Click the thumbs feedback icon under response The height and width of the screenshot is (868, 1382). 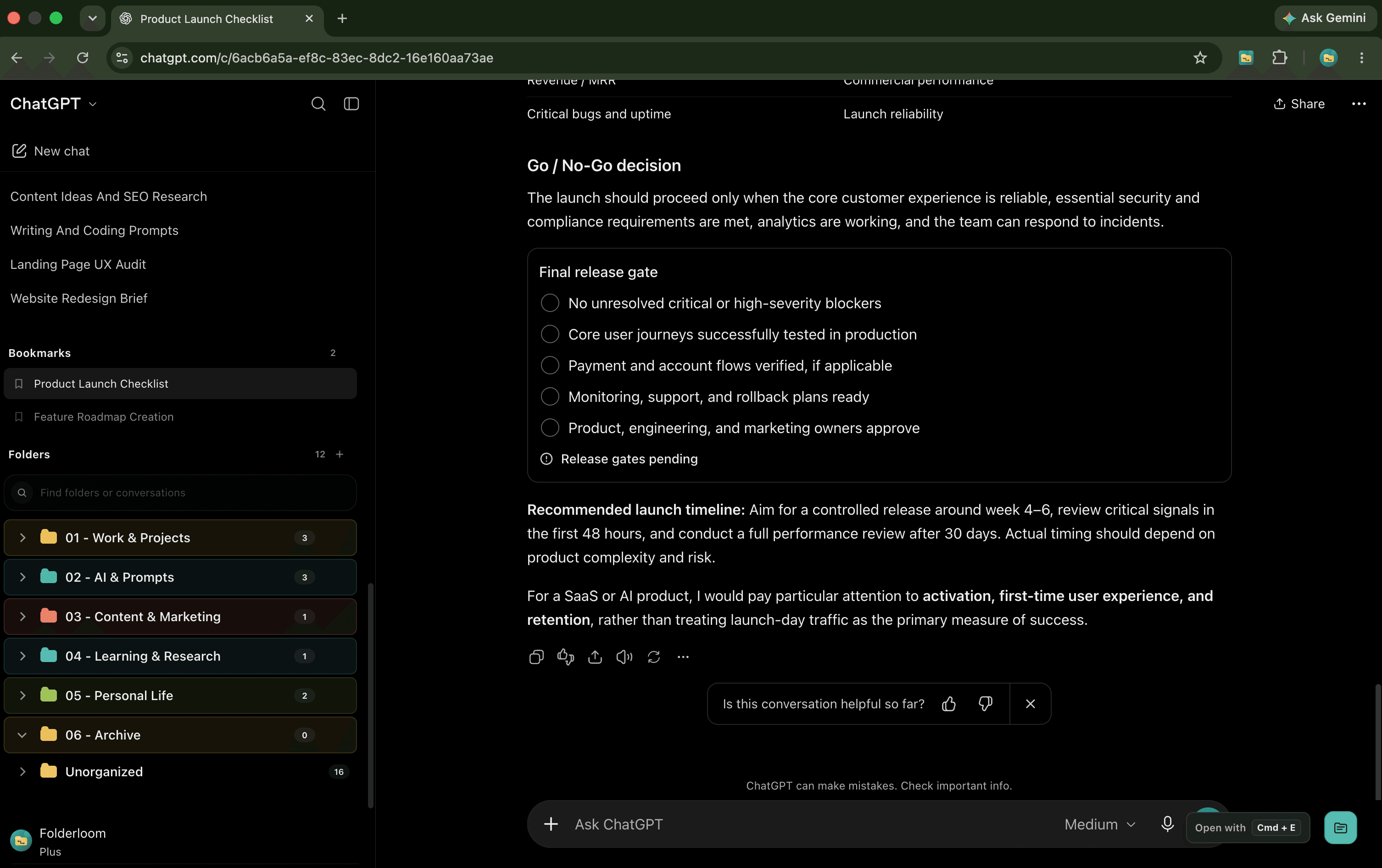click(x=566, y=657)
